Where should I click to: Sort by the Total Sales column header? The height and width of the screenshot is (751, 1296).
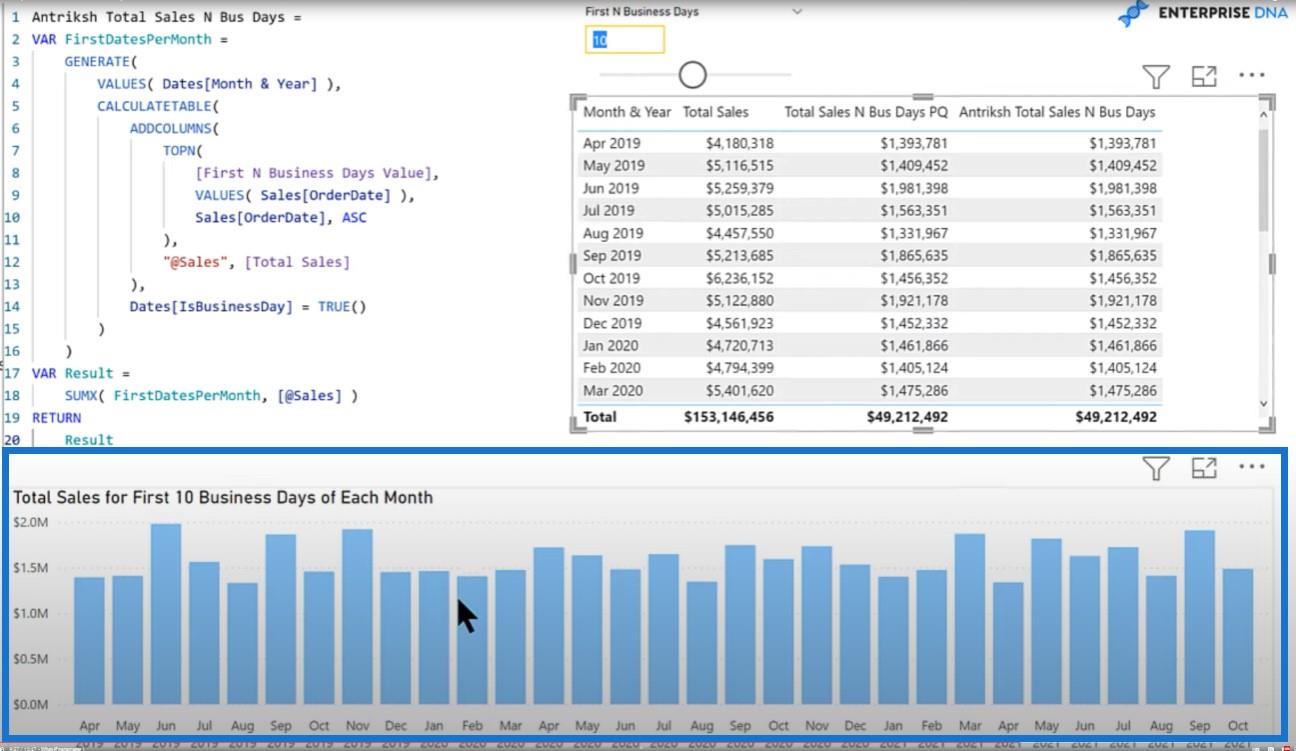coord(715,112)
